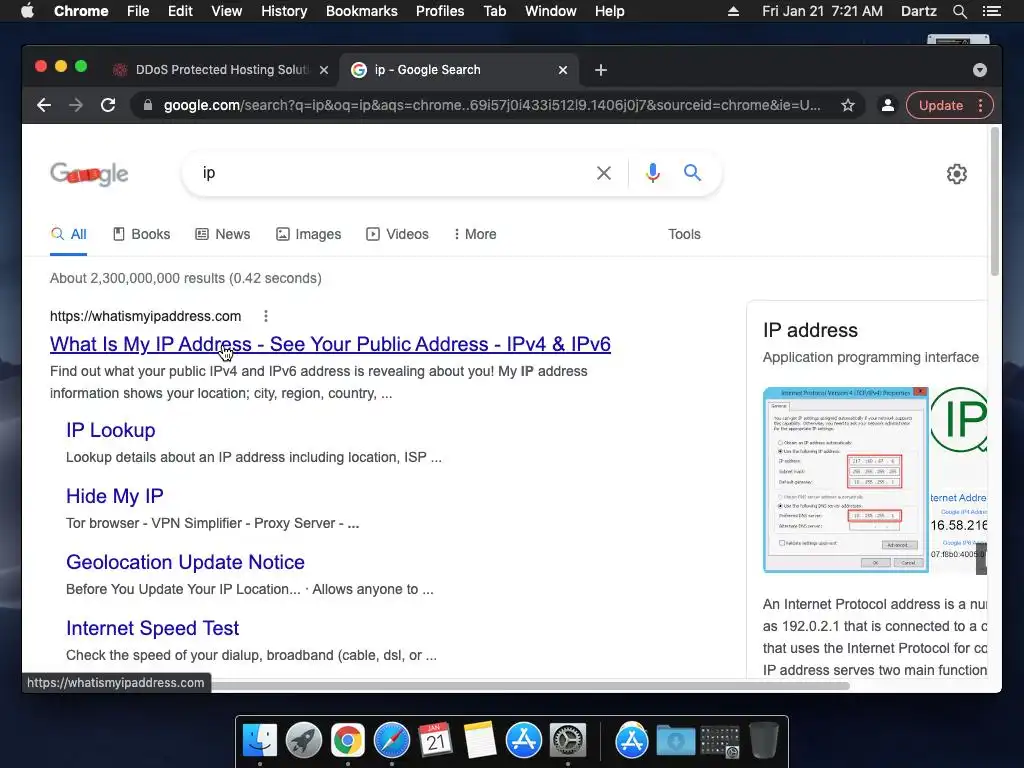Submit search with the magnifier icon
This screenshot has height=768, width=1024.
[692, 172]
